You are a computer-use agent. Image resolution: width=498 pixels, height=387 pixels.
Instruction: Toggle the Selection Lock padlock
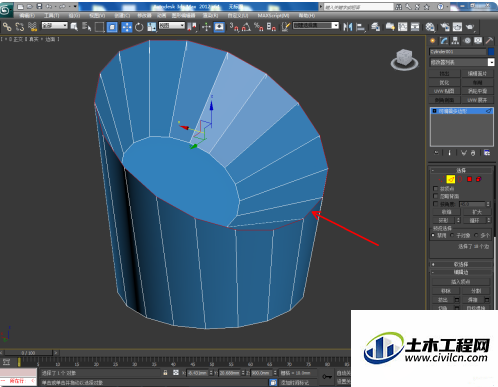coord(165,373)
